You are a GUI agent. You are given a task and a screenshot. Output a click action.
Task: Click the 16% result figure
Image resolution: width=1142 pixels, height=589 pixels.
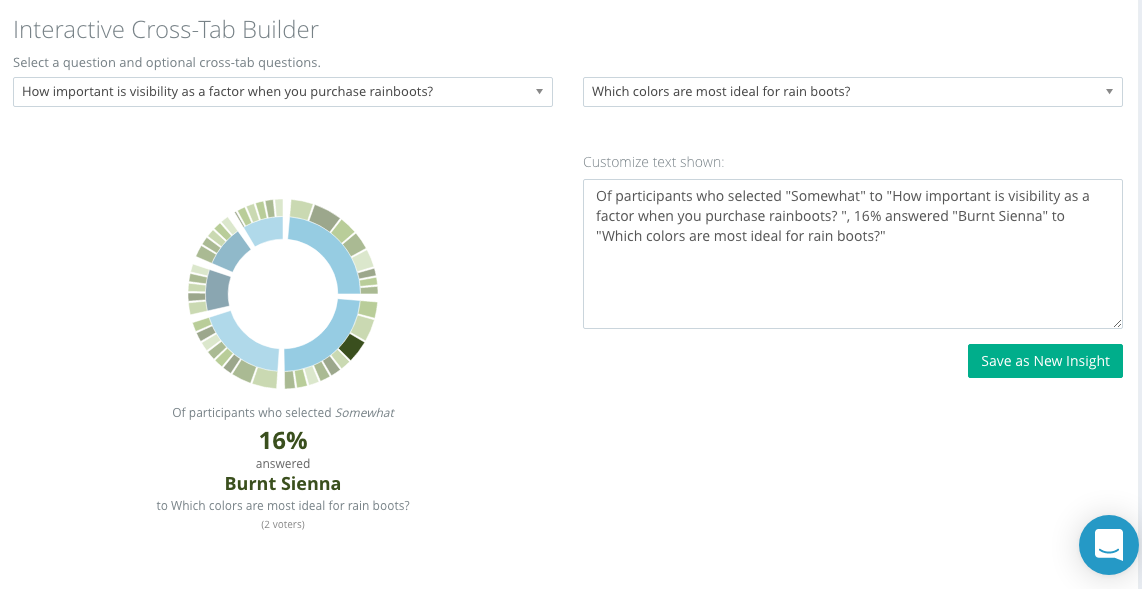(x=283, y=441)
